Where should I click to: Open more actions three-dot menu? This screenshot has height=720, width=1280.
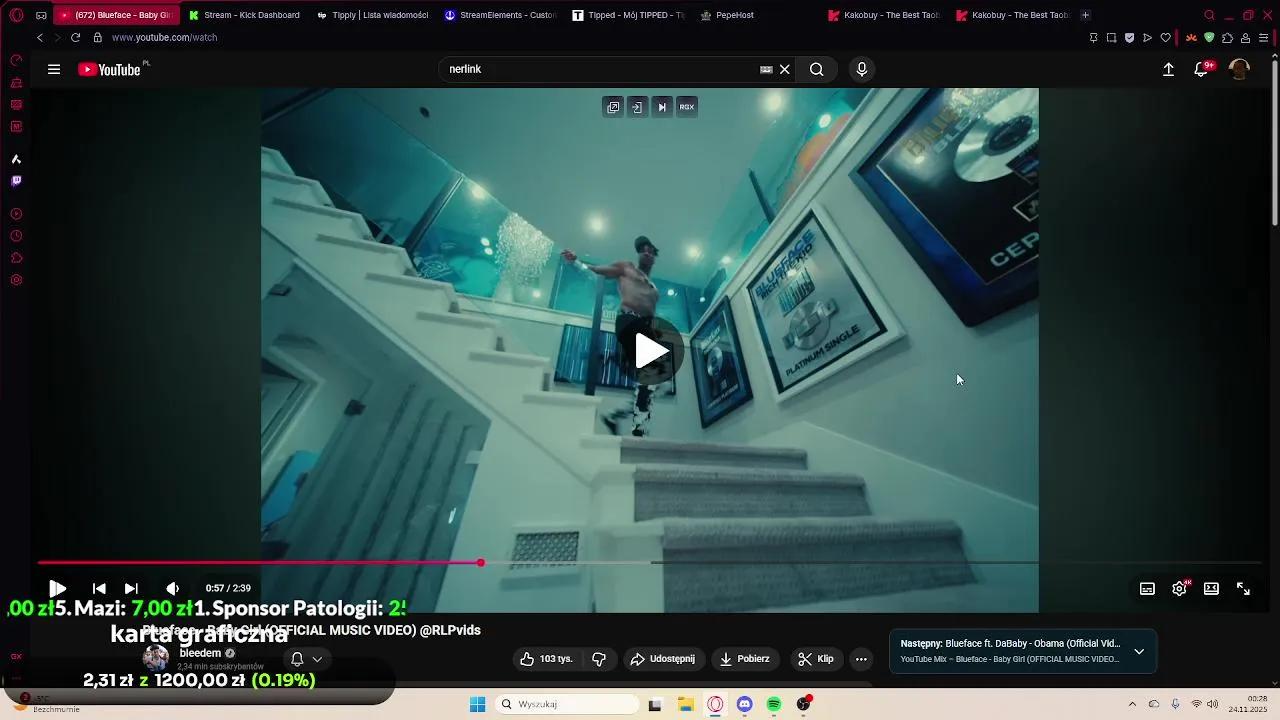pyautogui.click(x=861, y=659)
